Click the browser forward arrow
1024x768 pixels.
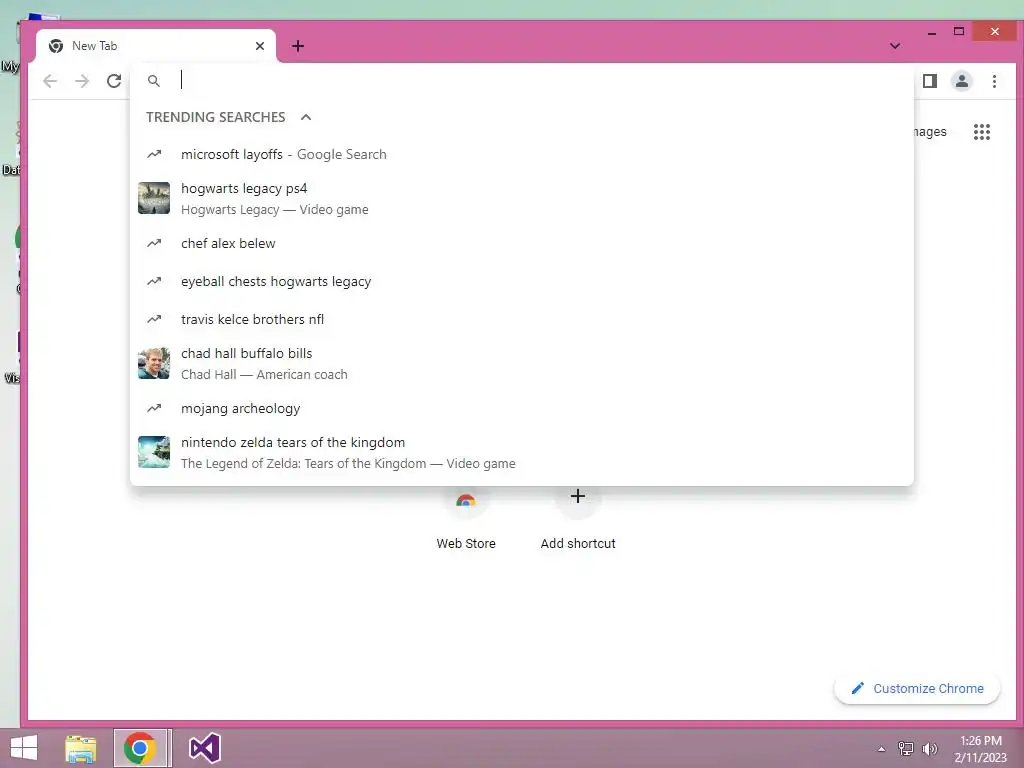82,81
